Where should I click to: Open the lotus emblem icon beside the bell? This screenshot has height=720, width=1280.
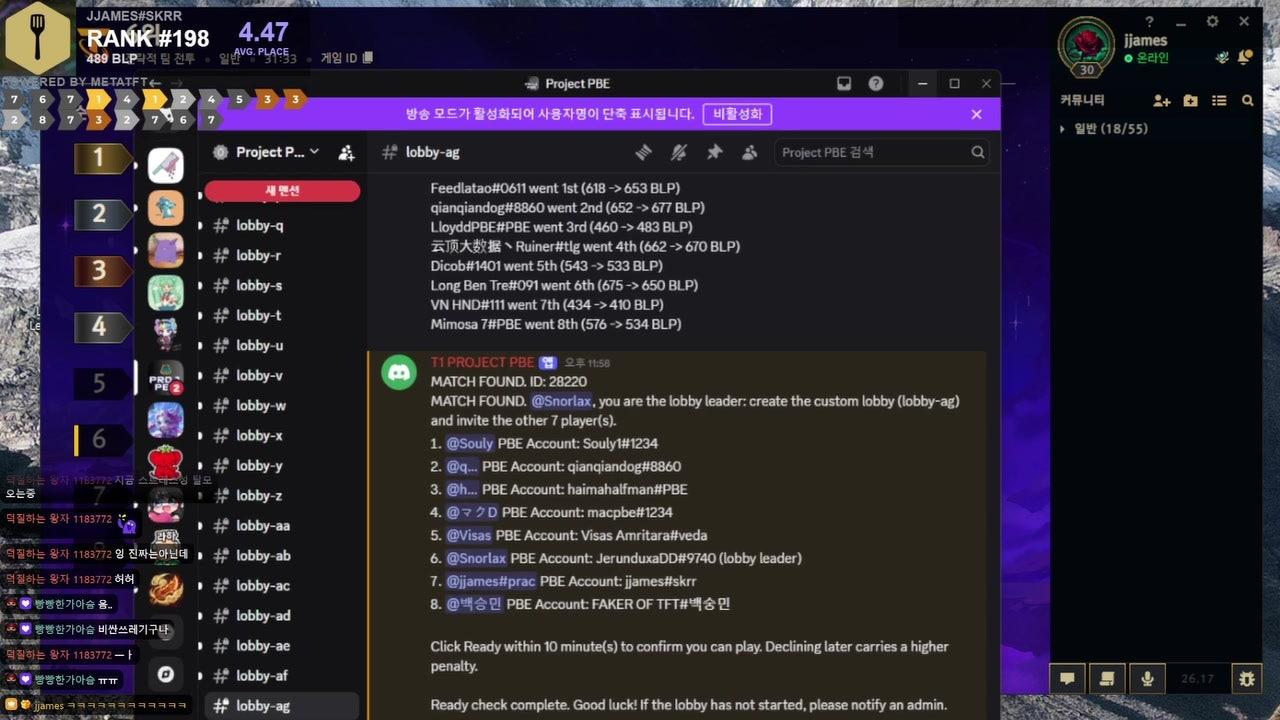coord(1222,58)
